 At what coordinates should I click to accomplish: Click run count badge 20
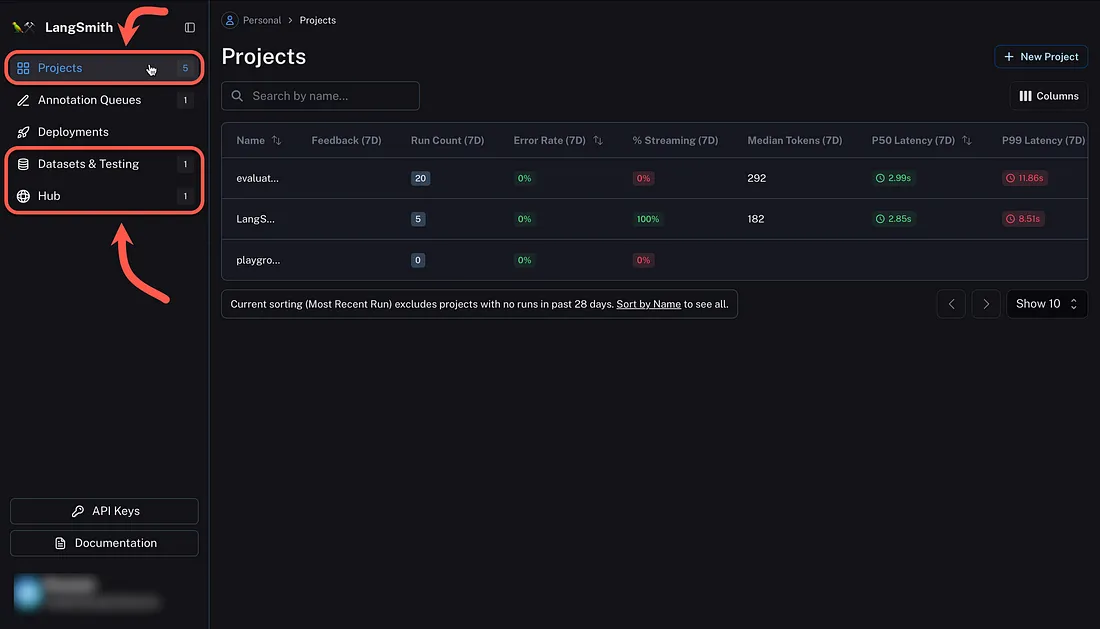click(420, 178)
